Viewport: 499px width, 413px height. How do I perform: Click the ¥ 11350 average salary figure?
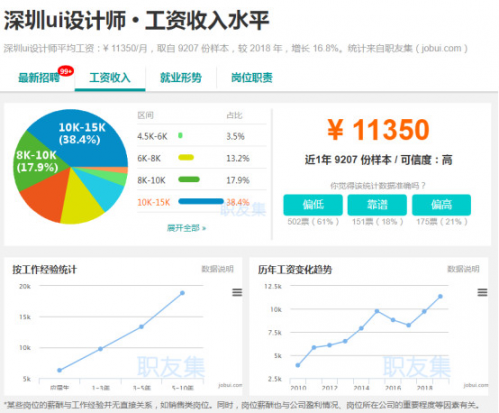378,130
